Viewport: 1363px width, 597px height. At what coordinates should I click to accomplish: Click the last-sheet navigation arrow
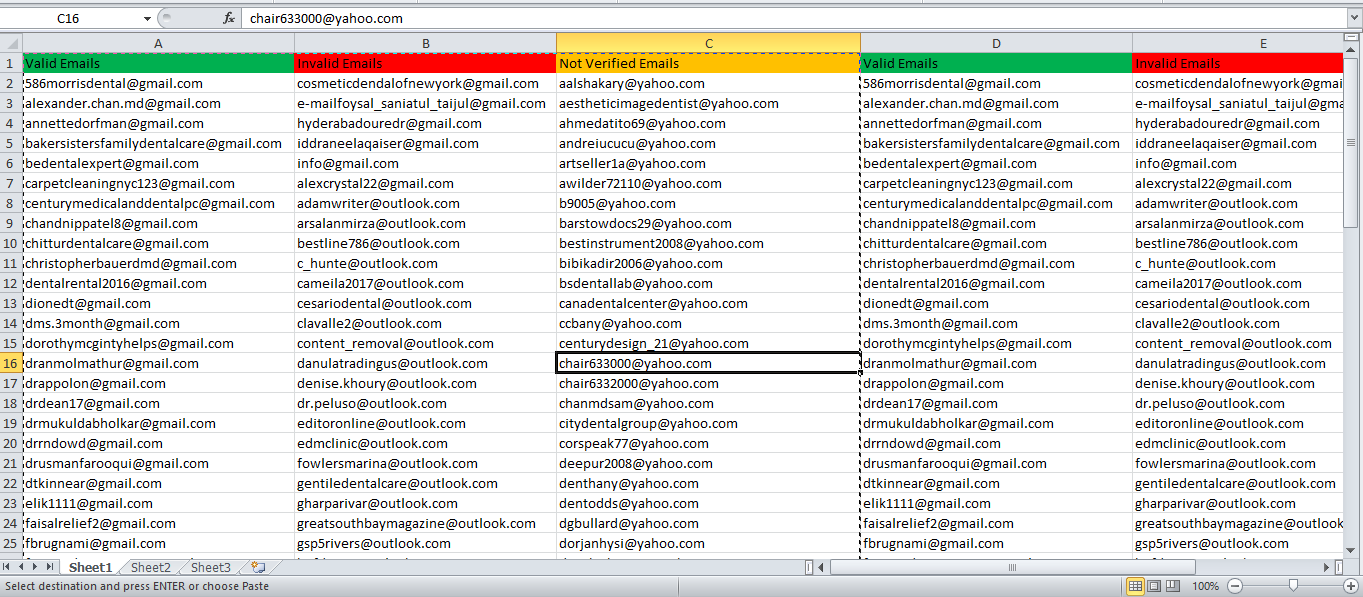tap(51, 567)
